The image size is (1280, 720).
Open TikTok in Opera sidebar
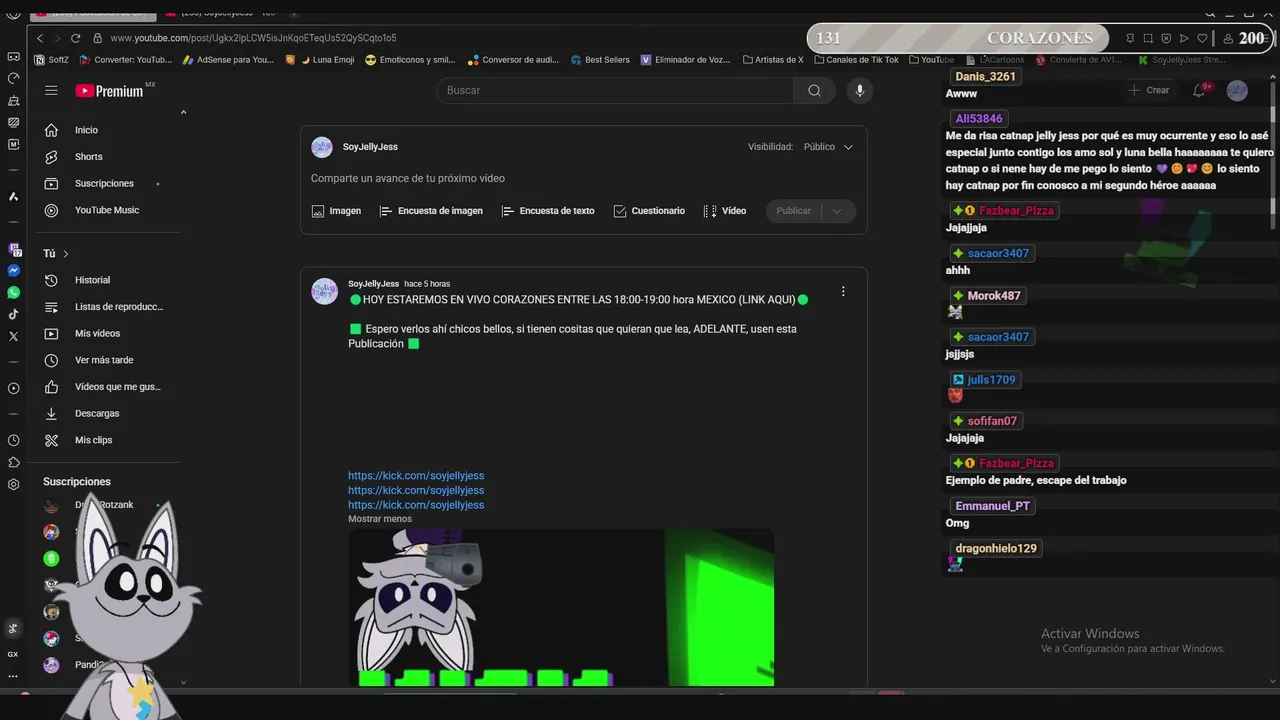[13, 314]
